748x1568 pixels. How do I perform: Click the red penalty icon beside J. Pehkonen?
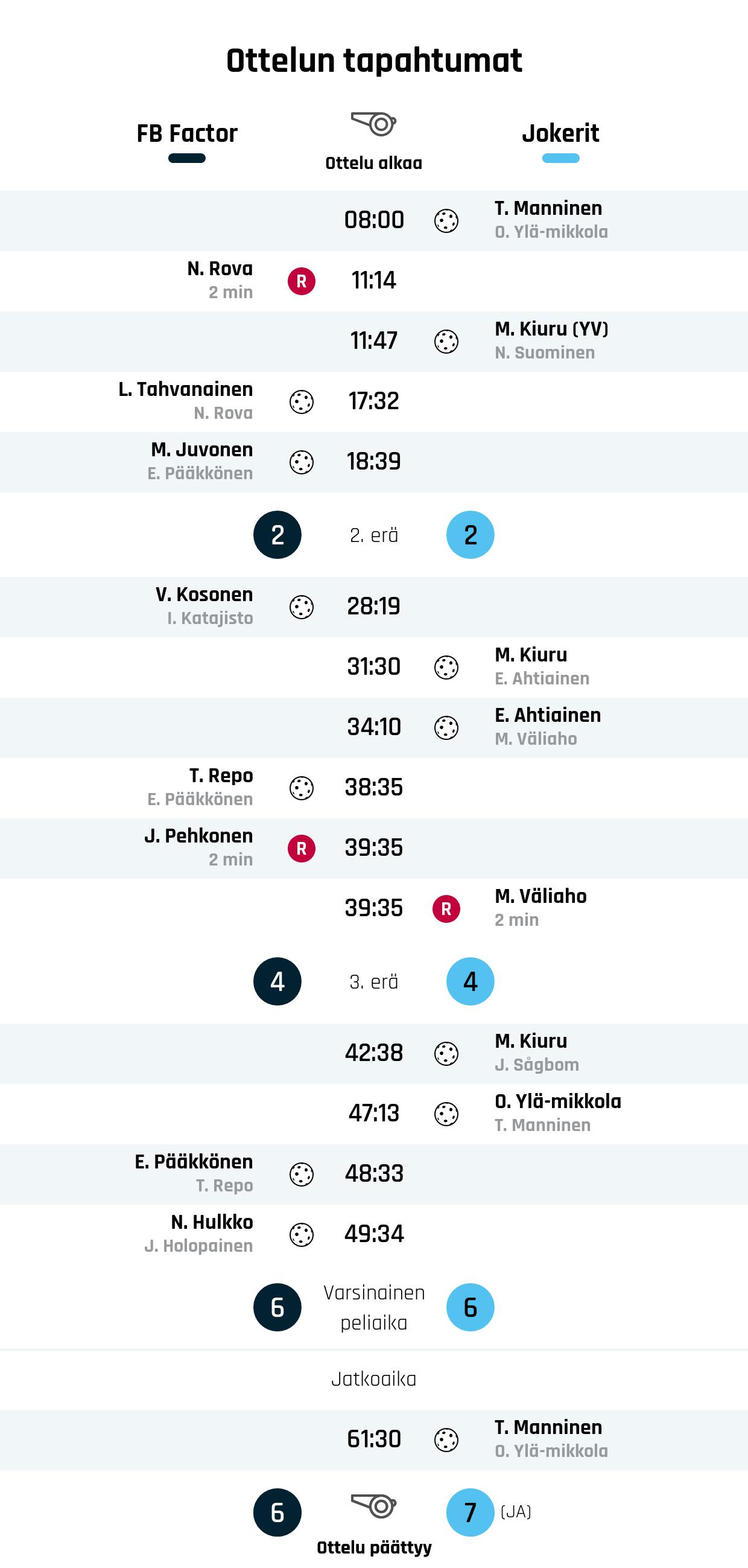click(x=301, y=849)
